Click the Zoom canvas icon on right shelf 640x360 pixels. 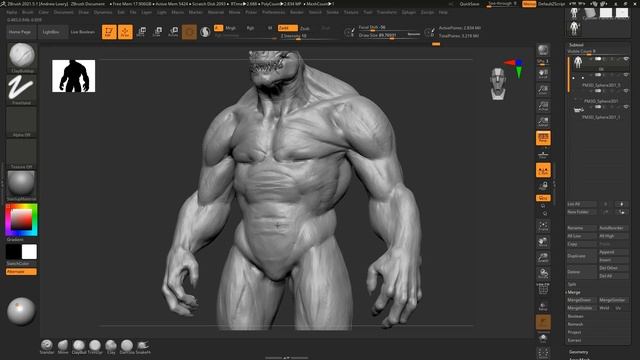pyautogui.click(x=543, y=90)
